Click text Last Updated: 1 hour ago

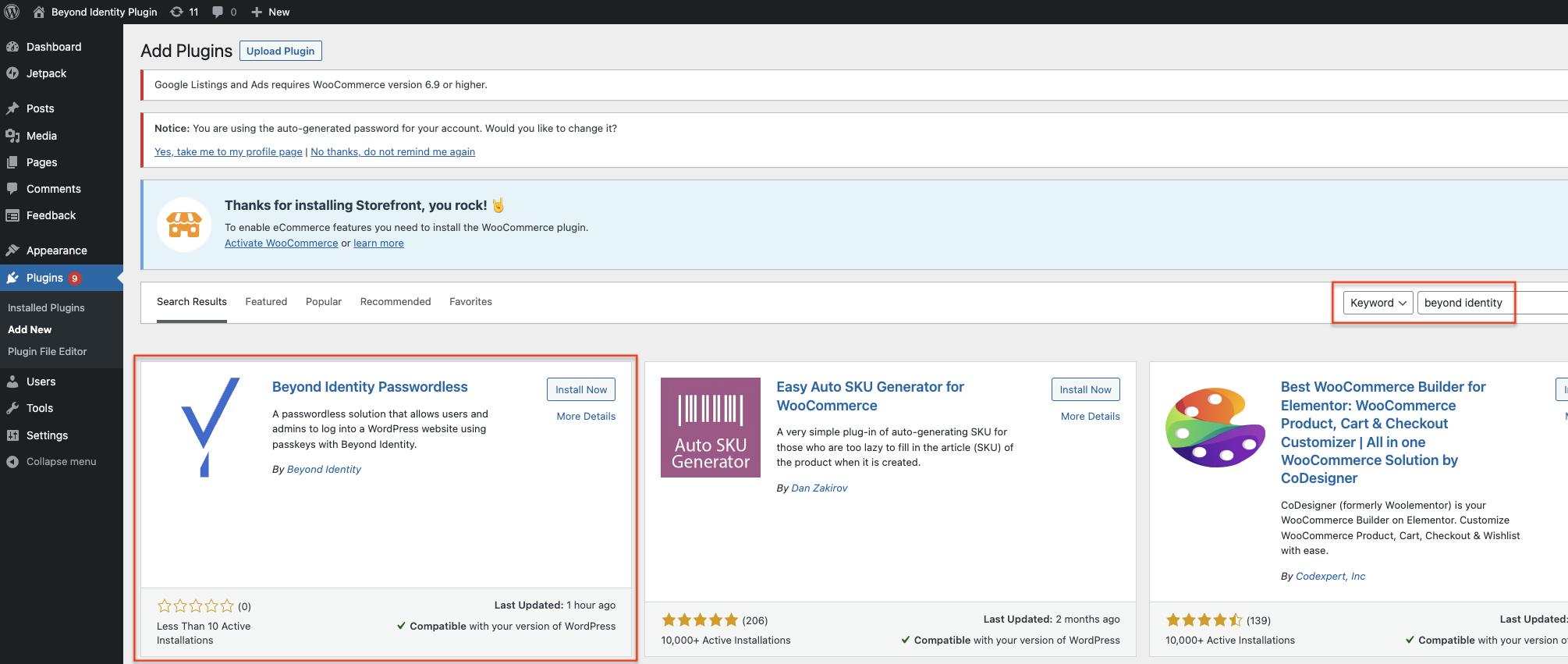[555, 605]
